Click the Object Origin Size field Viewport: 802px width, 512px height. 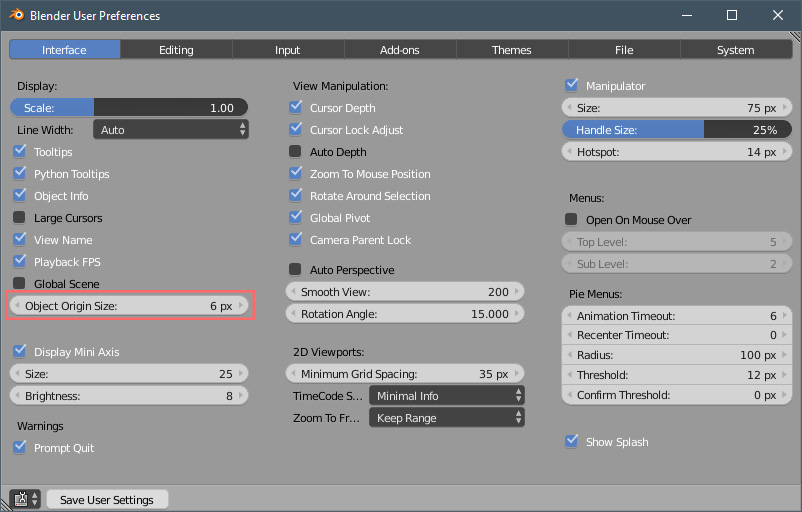click(x=129, y=305)
